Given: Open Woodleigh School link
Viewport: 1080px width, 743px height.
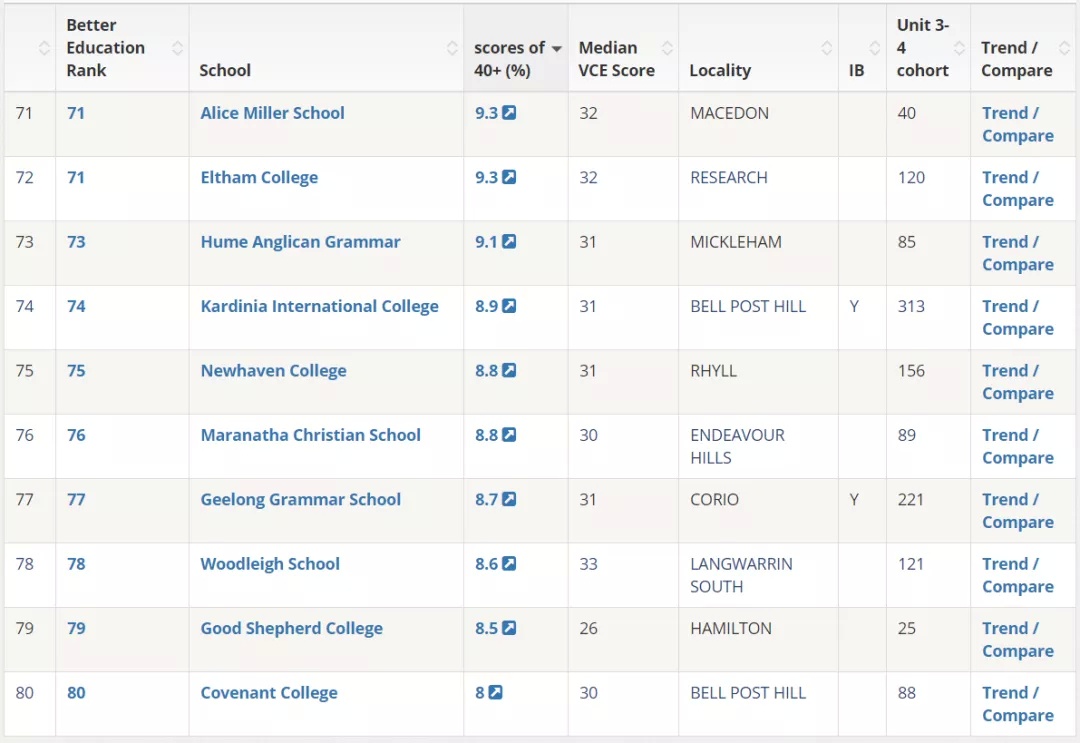Looking at the screenshot, I should [270, 564].
